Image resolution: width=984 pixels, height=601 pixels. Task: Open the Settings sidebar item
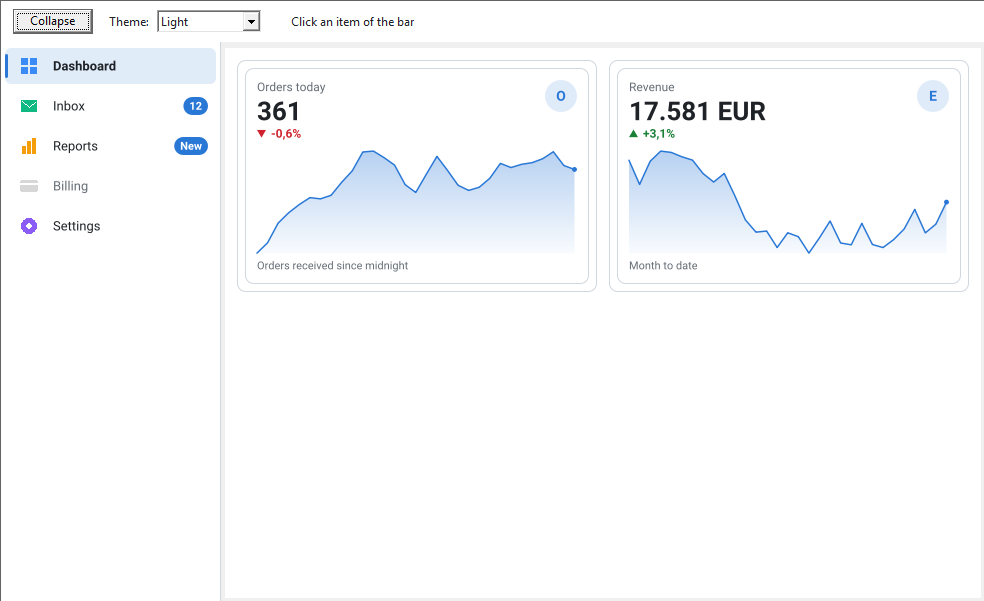(110, 226)
